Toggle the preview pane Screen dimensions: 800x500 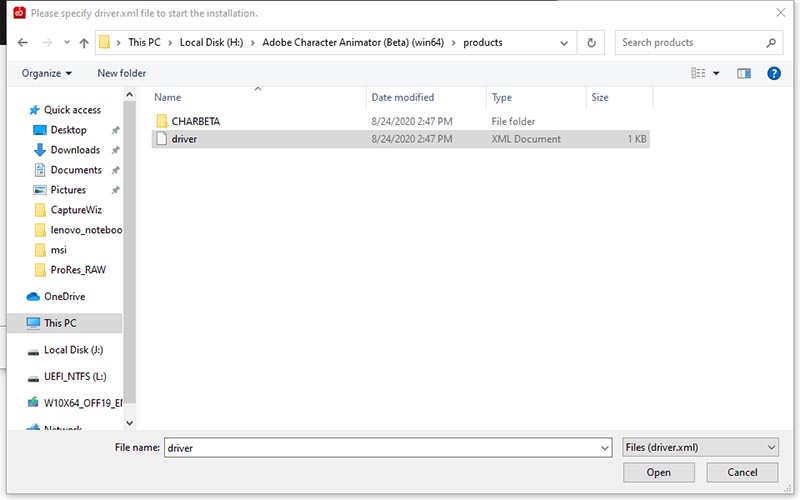tap(744, 73)
